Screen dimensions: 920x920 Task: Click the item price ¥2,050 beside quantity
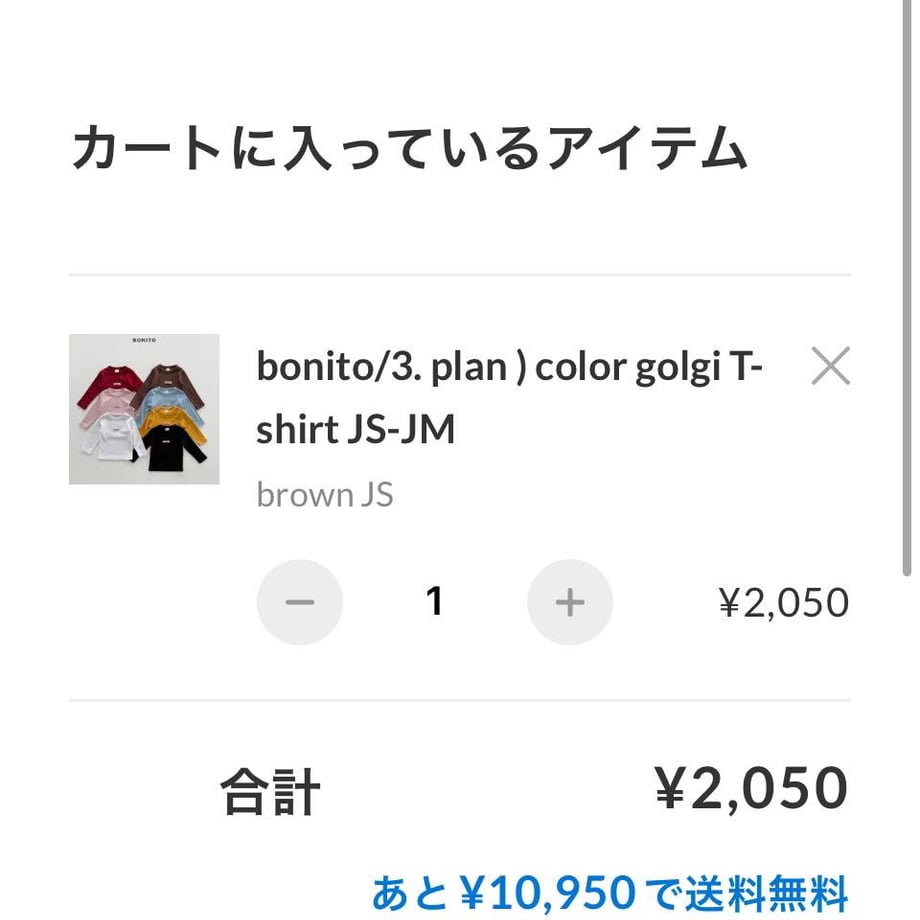[x=784, y=603]
